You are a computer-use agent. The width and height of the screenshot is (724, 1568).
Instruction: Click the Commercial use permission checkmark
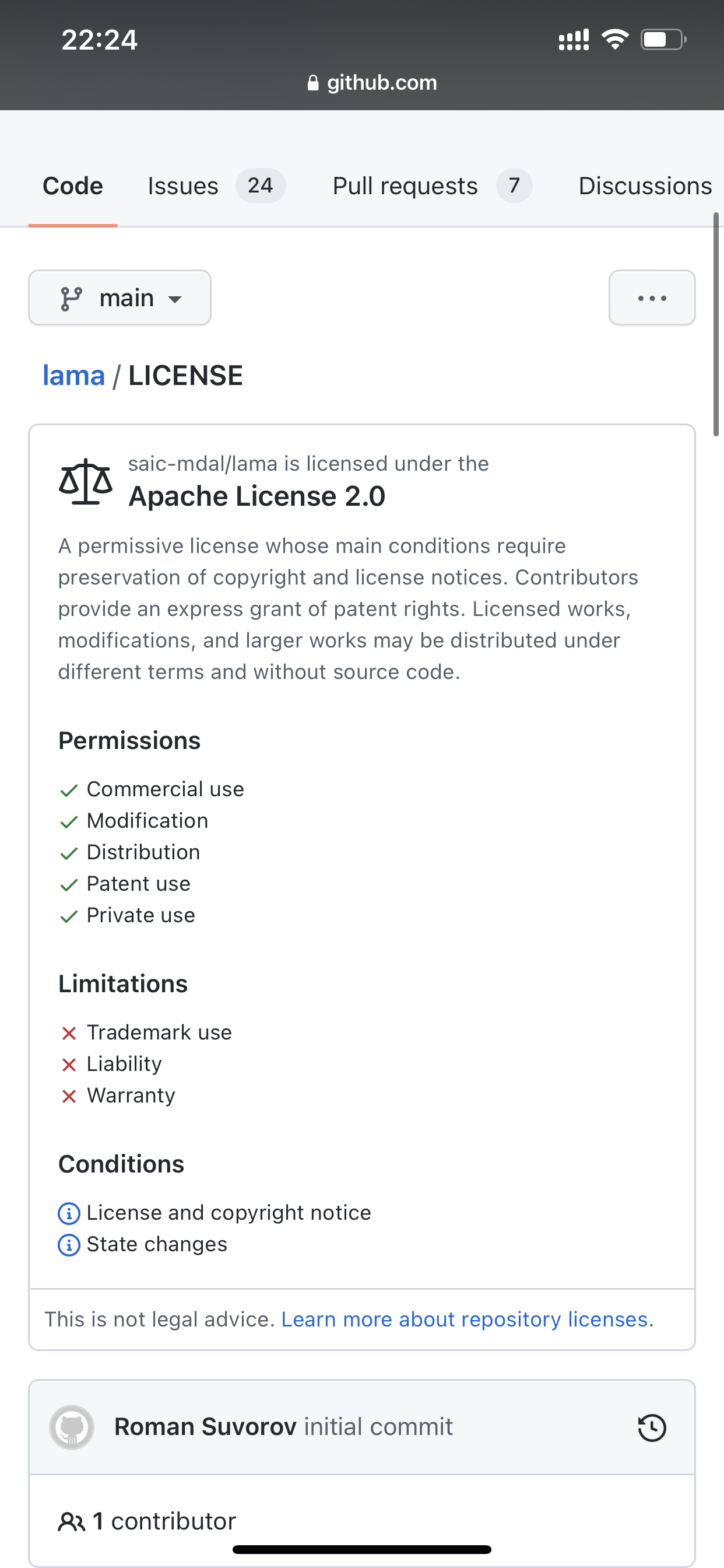point(69,789)
